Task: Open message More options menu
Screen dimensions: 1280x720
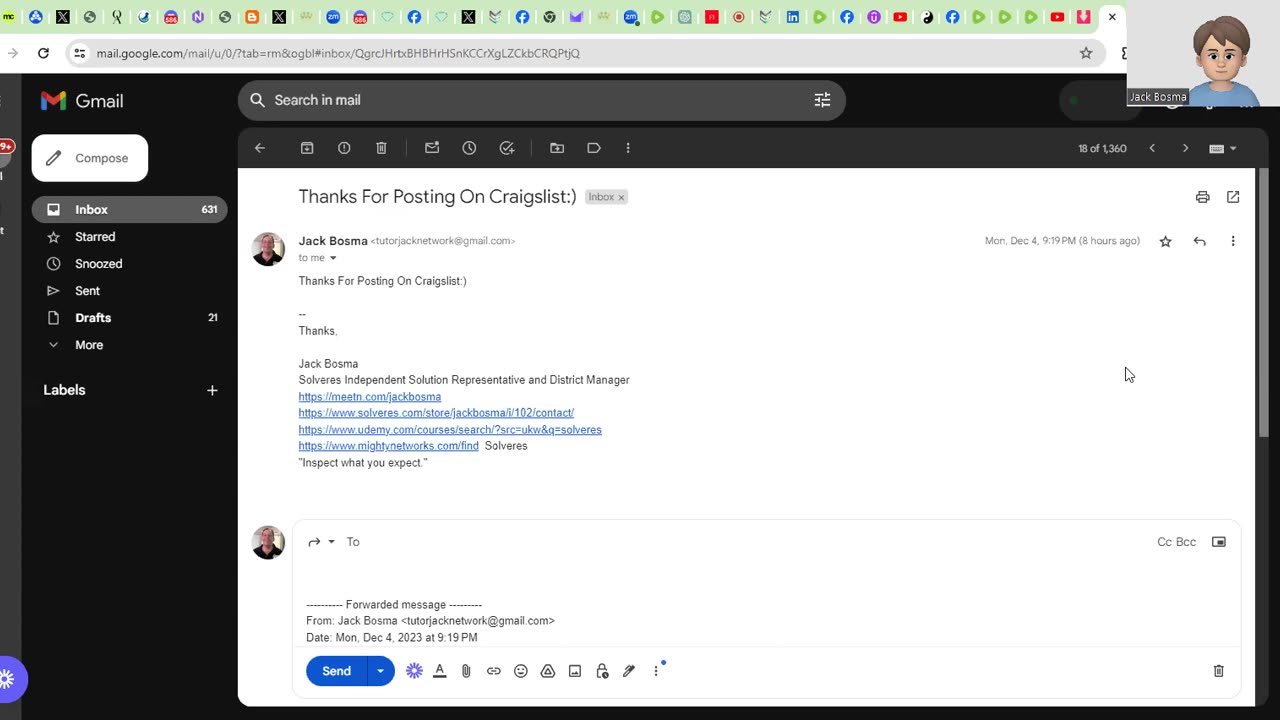Action: 1233,241
